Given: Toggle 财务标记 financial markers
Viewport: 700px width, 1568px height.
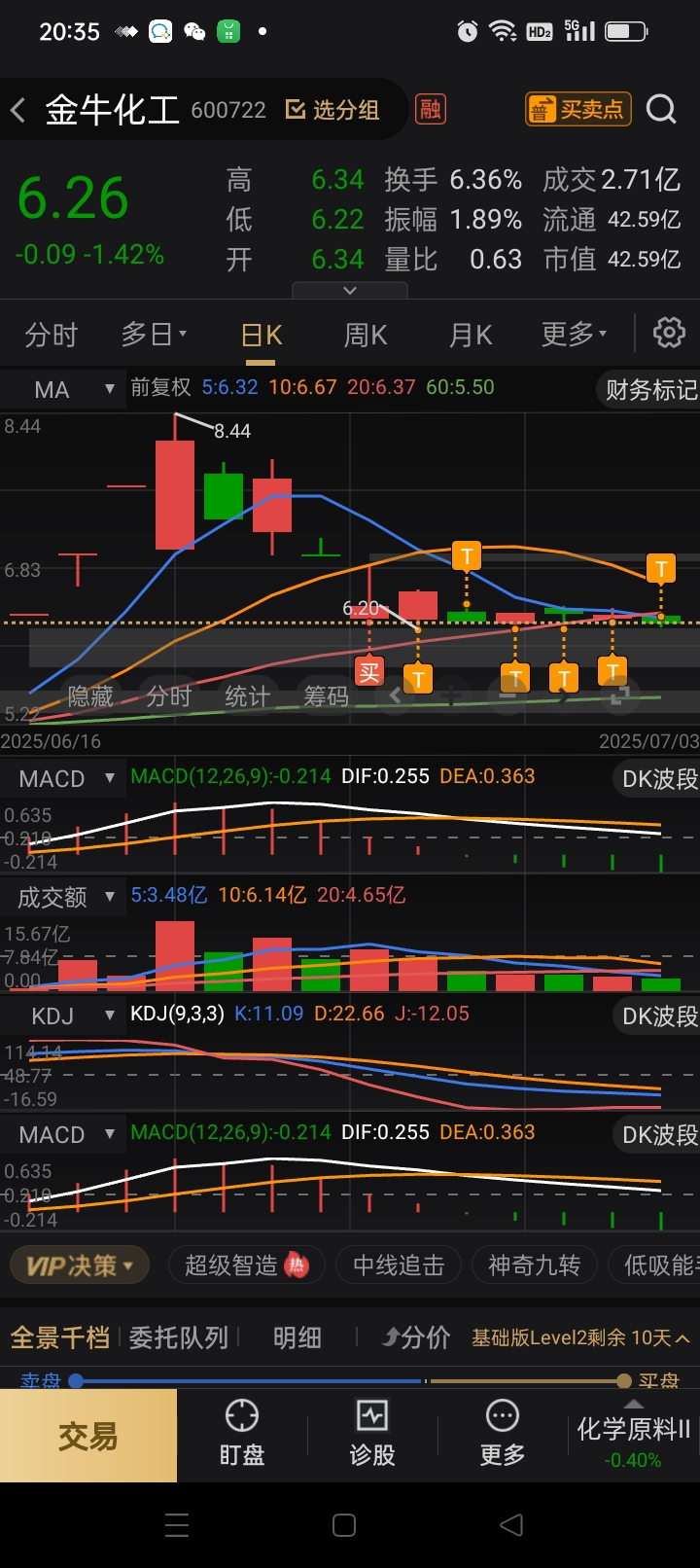Looking at the screenshot, I should 649,390.
